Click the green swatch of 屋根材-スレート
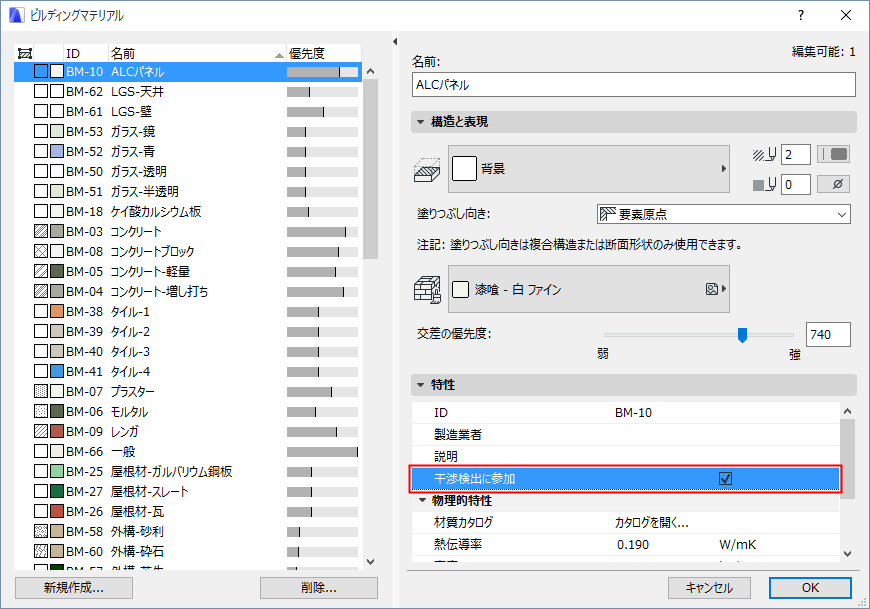Image resolution: width=870 pixels, height=609 pixels. (57, 491)
